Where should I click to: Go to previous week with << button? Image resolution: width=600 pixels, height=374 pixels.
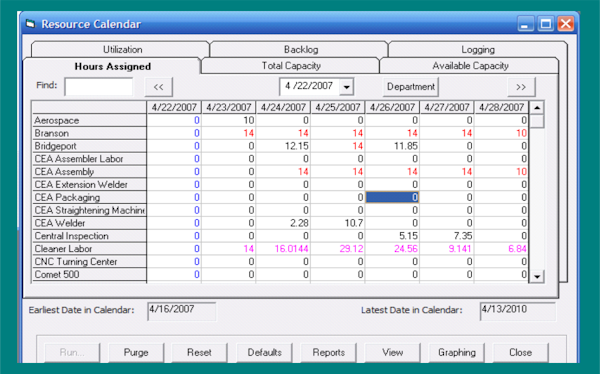click(x=158, y=87)
